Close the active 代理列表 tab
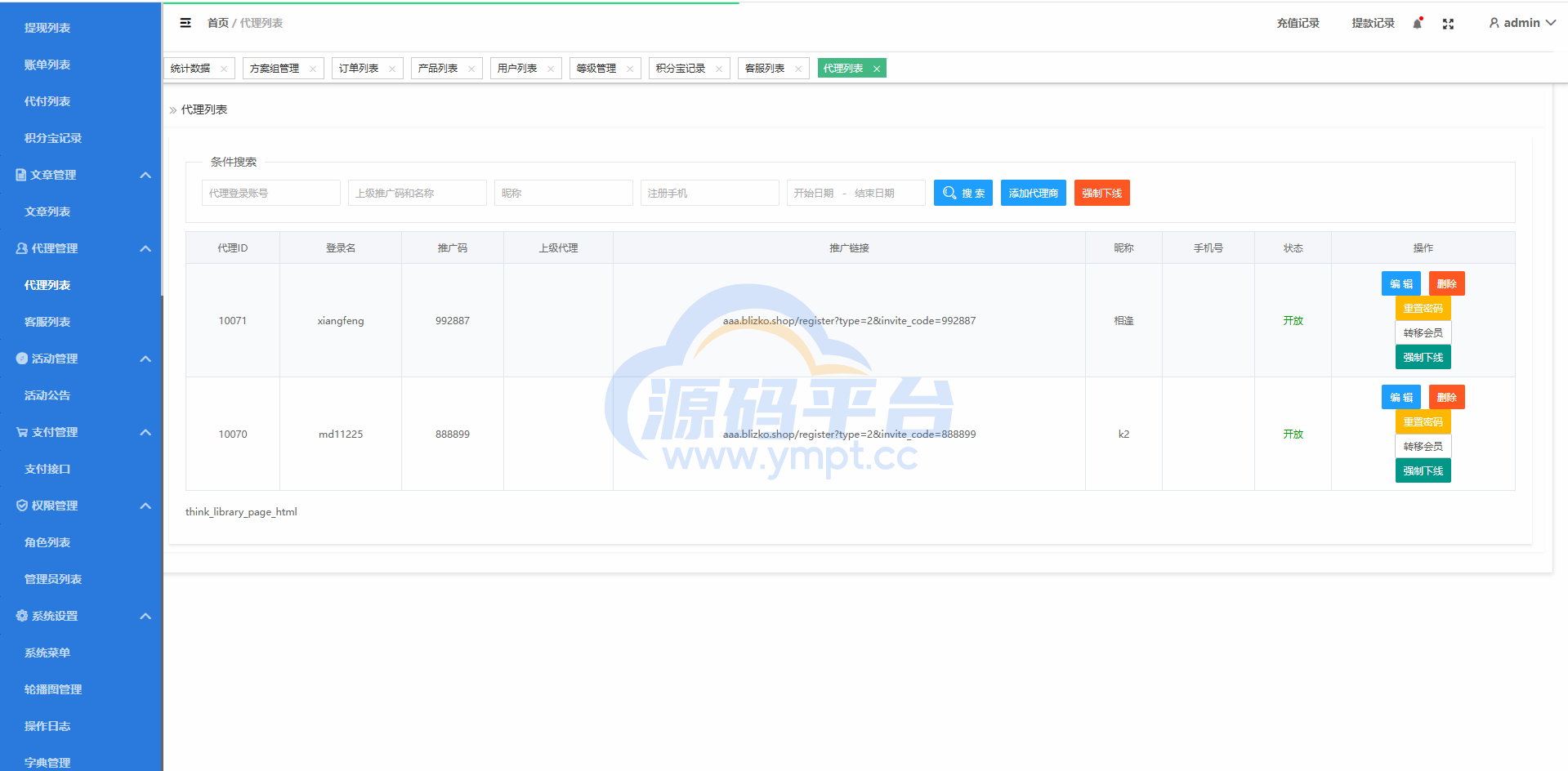The width and height of the screenshot is (1568, 771). (x=877, y=69)
